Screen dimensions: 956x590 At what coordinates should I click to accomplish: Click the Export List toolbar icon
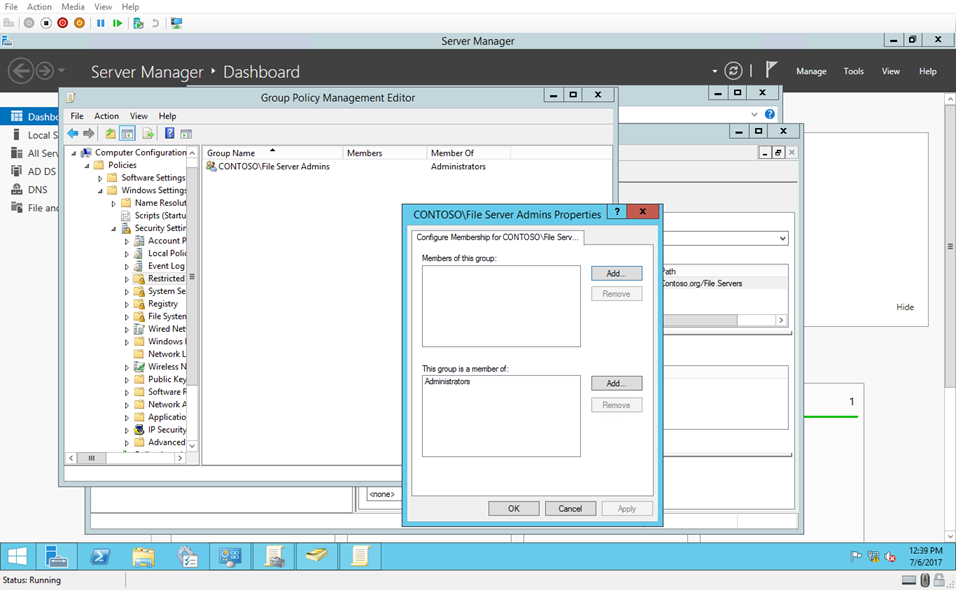point(148,133)
